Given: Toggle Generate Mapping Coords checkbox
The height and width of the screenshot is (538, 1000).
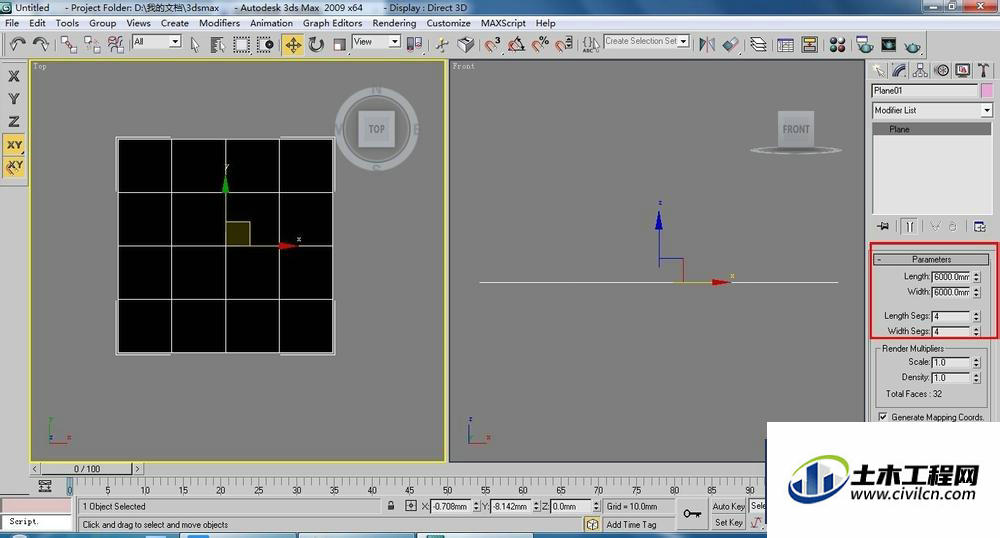Looking at the screenshot, I should [x=883, y=417].
